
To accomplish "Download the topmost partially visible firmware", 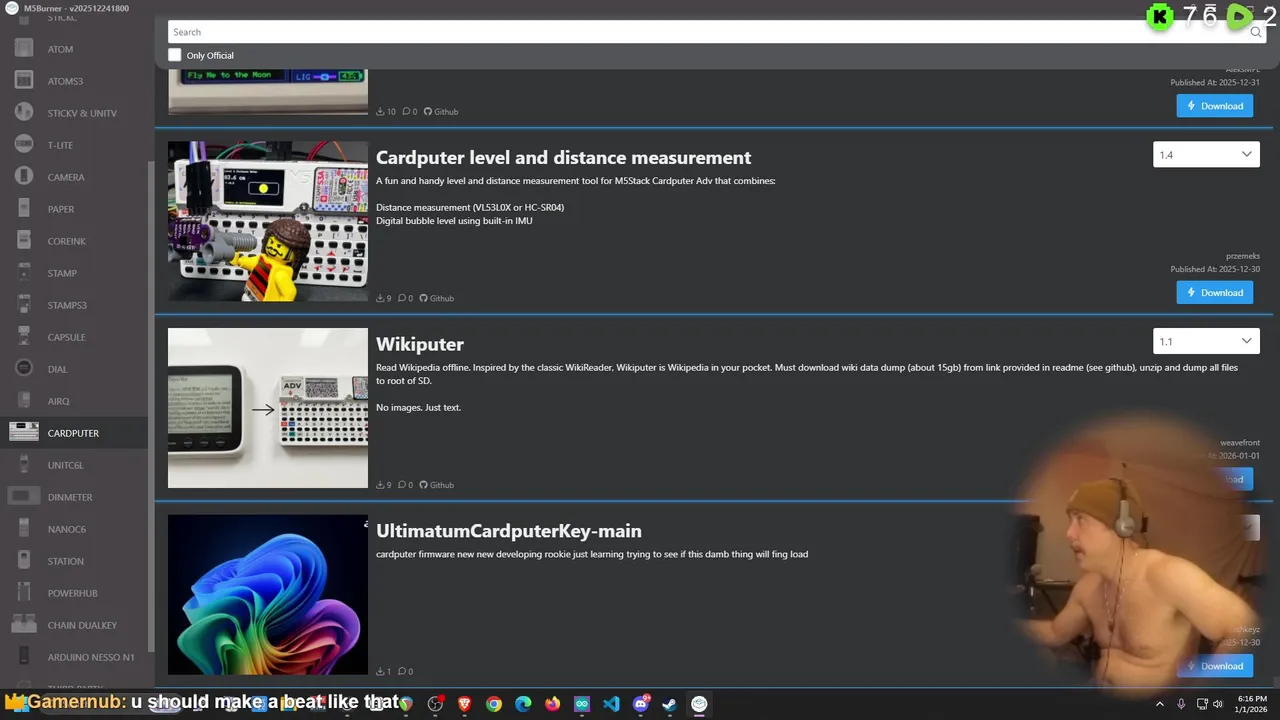I will [1214, 106].
